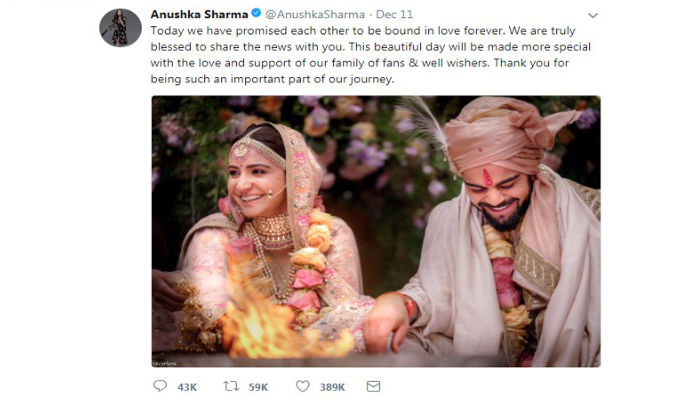Open the round profile avatar picture

point(120,28)
